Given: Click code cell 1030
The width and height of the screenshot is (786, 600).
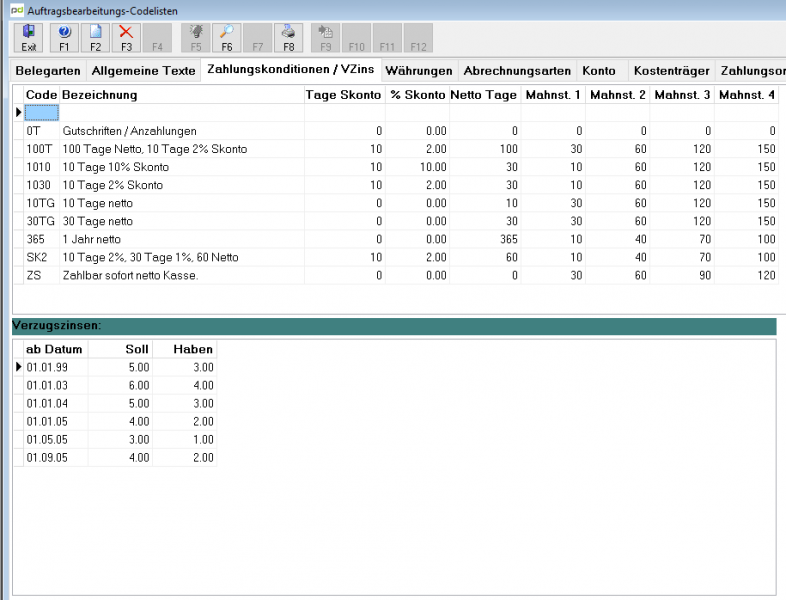Looking at the screenshot, I should [x=42, y=185].
